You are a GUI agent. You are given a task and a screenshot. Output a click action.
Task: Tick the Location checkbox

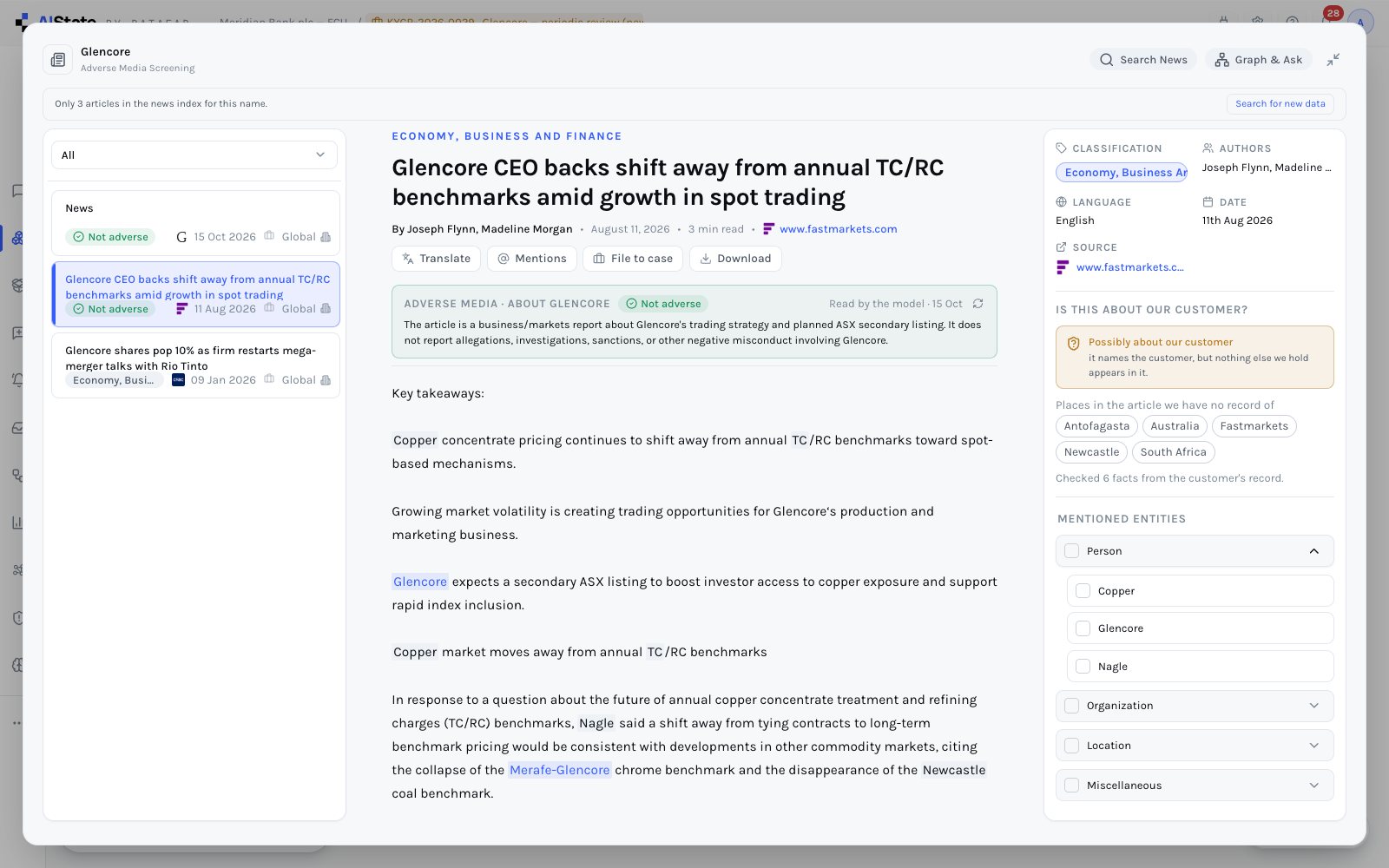coord(1072,746)
